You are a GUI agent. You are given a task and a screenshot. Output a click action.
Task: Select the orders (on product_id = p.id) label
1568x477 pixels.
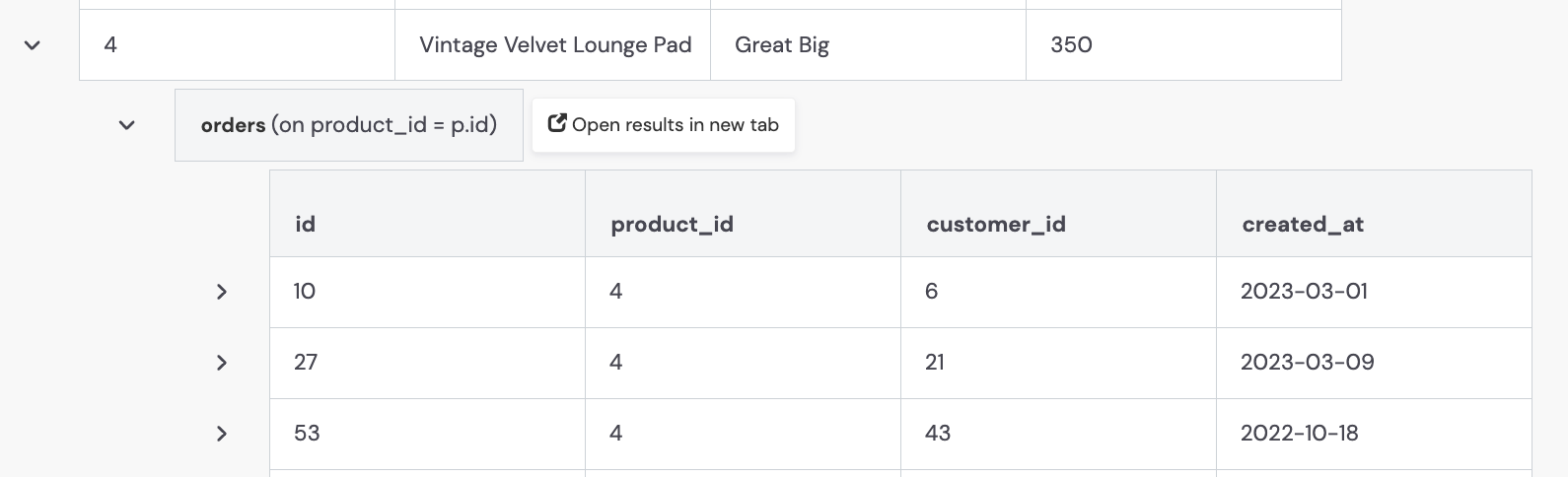coord(349,125)
